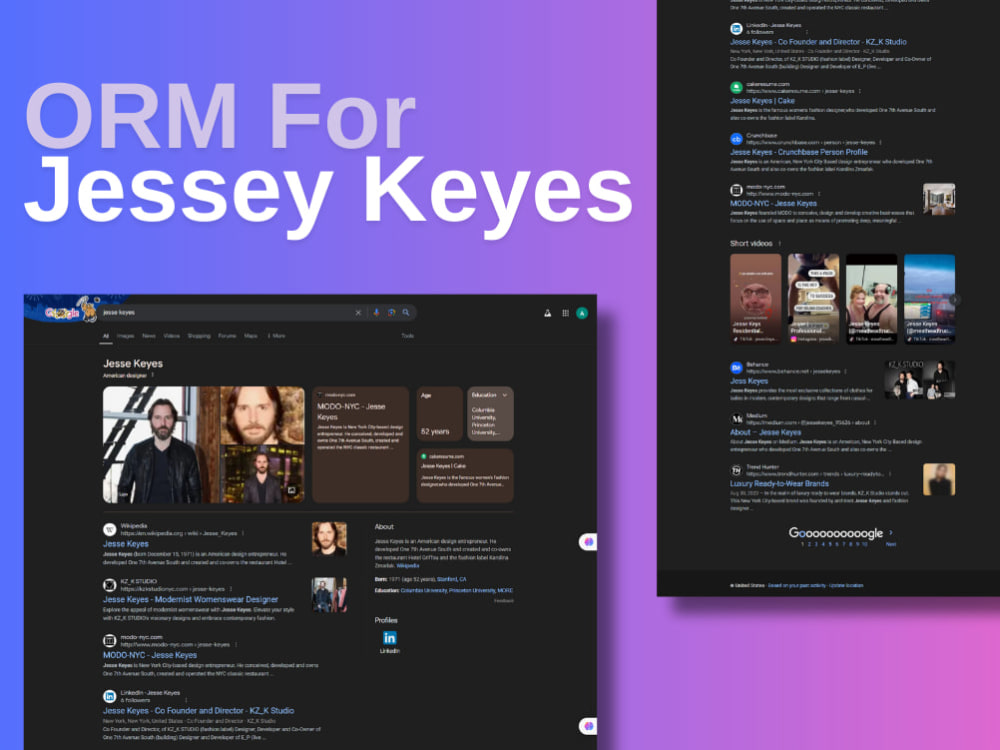Open the More search tabs dropdown
This screenshot has height=750, width=1000.
coord(277,336)
